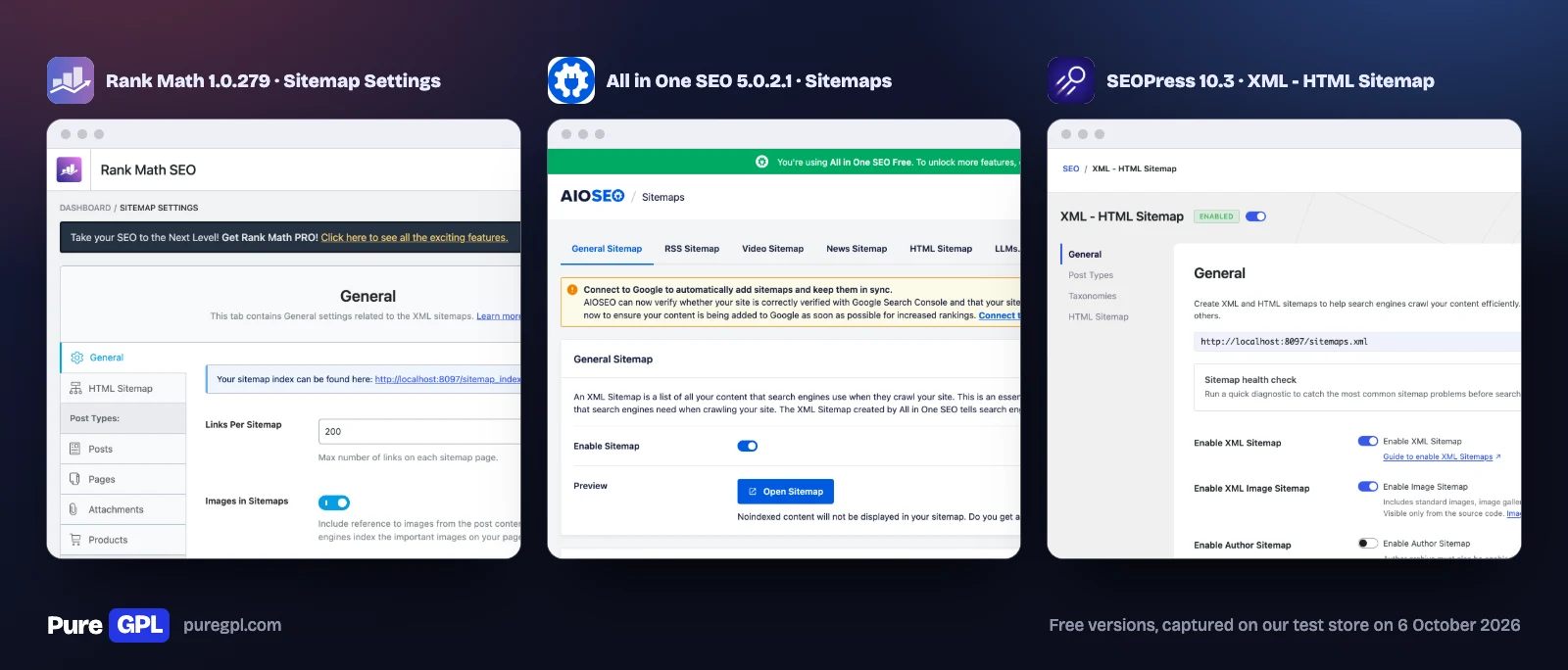Click the Links Per Sitemap input field
The width and height of the screenshot is (1568, 670).
[419, 431]
